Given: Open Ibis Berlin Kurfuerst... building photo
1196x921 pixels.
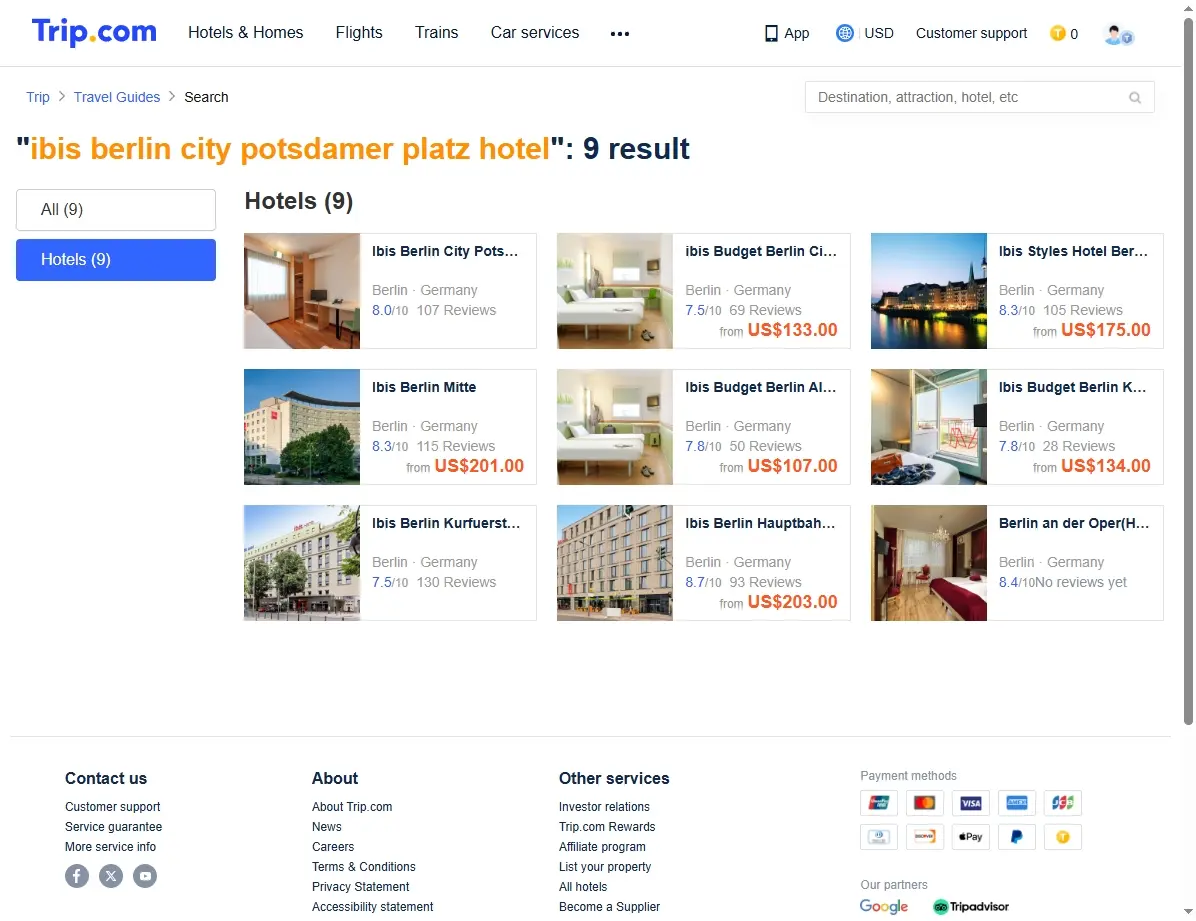Looking at the screenshot, I should pyautogui.click(x=302, y=563).
